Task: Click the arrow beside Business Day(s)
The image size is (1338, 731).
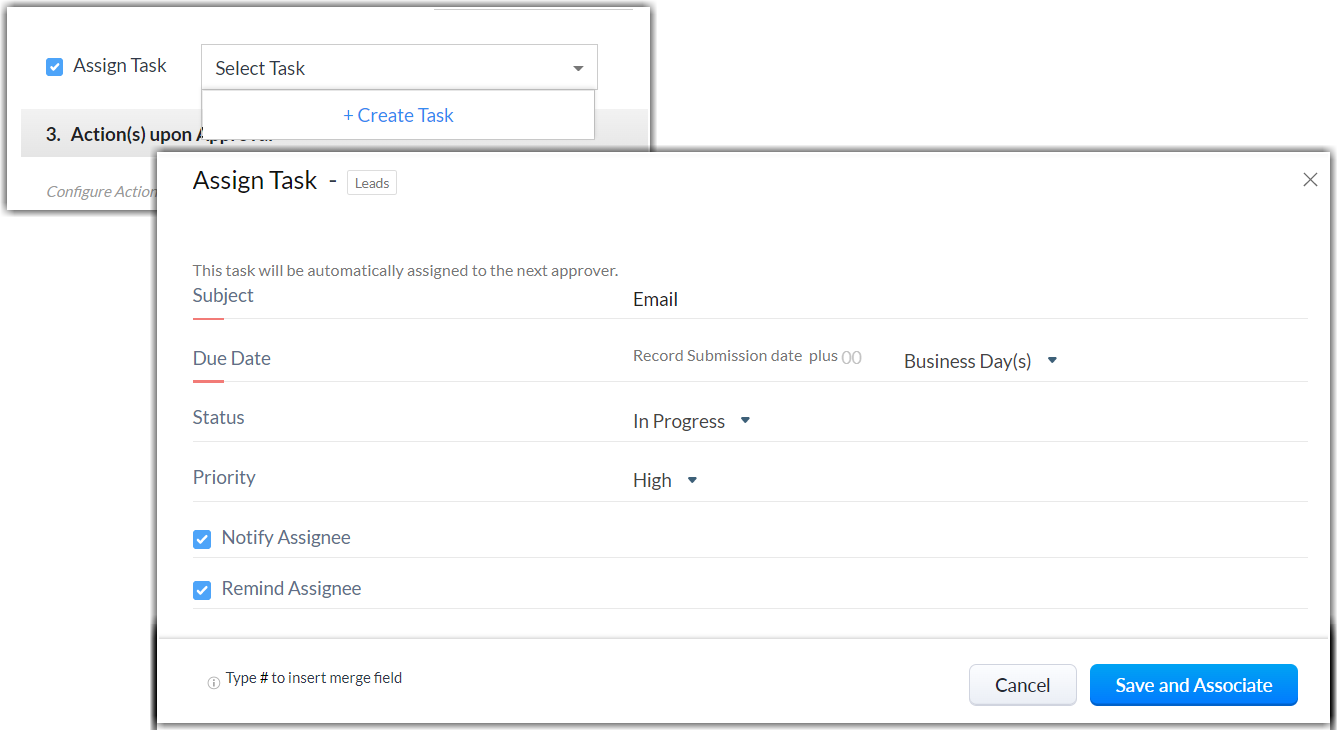Action: click(1052, 361)
